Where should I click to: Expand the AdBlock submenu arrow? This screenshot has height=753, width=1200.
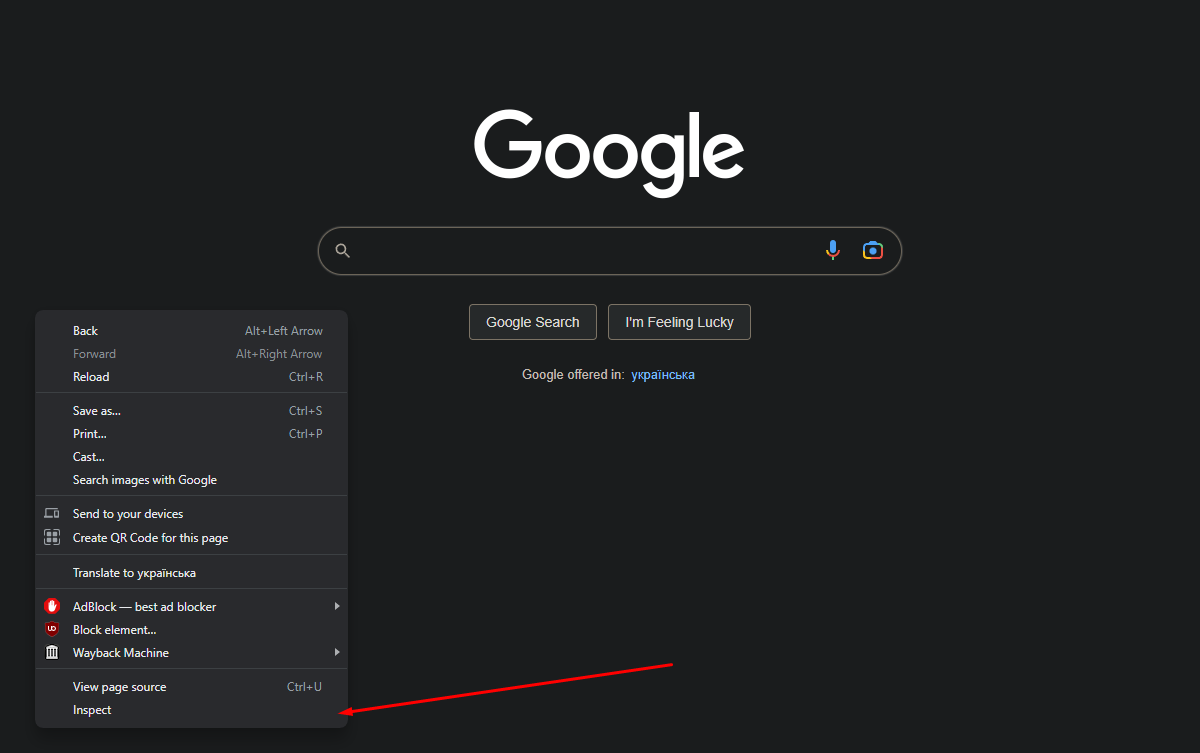337,606
